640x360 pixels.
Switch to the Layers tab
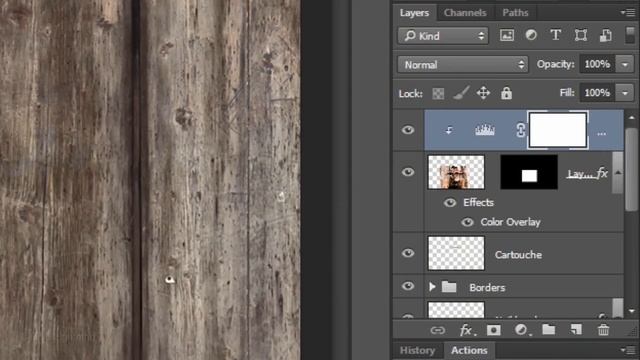click(x=414, y=13)
